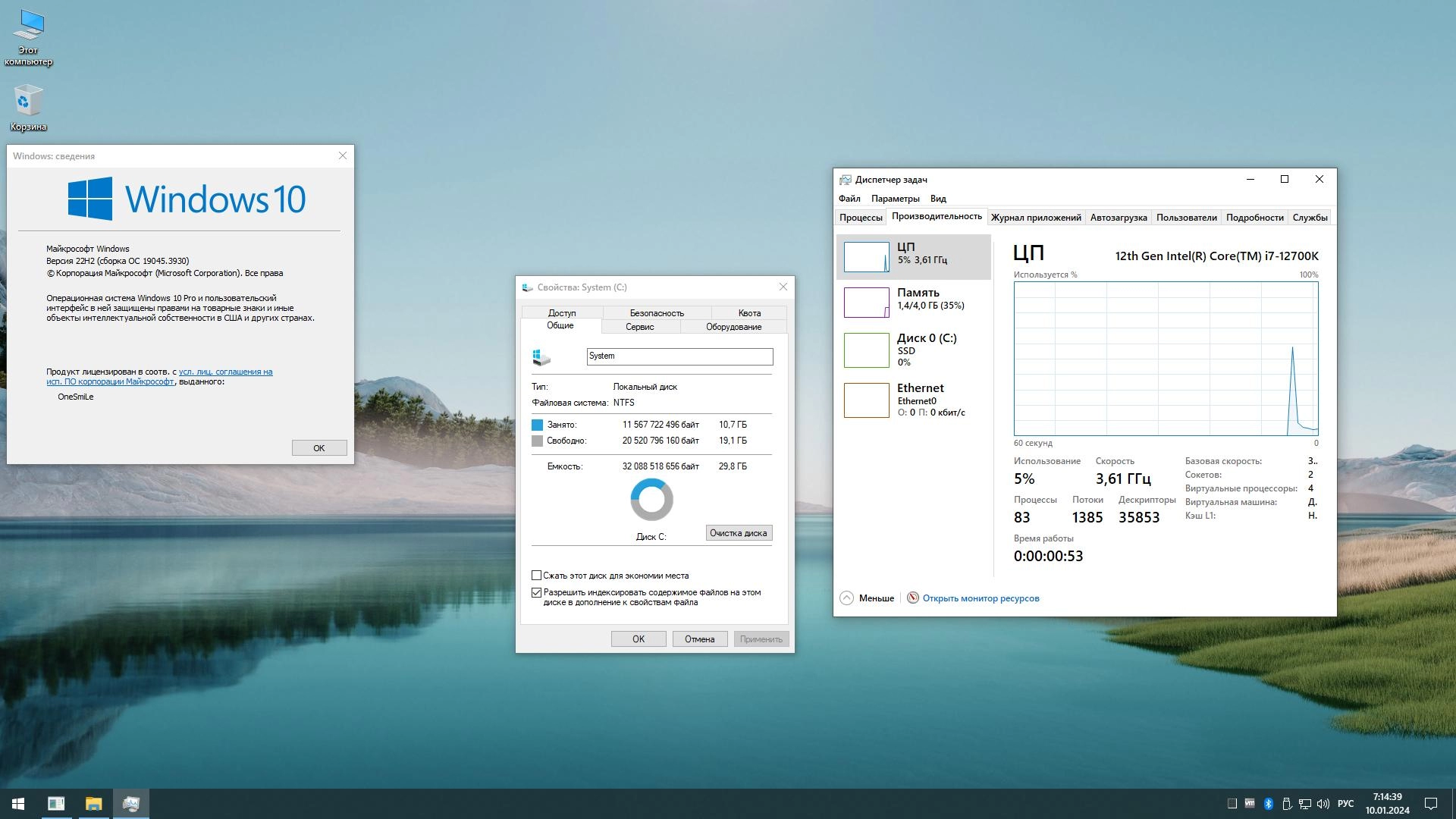Viewport: 1456px width, 819px height.
Task: Switch to the Autostart tab
Action: 1118,218
